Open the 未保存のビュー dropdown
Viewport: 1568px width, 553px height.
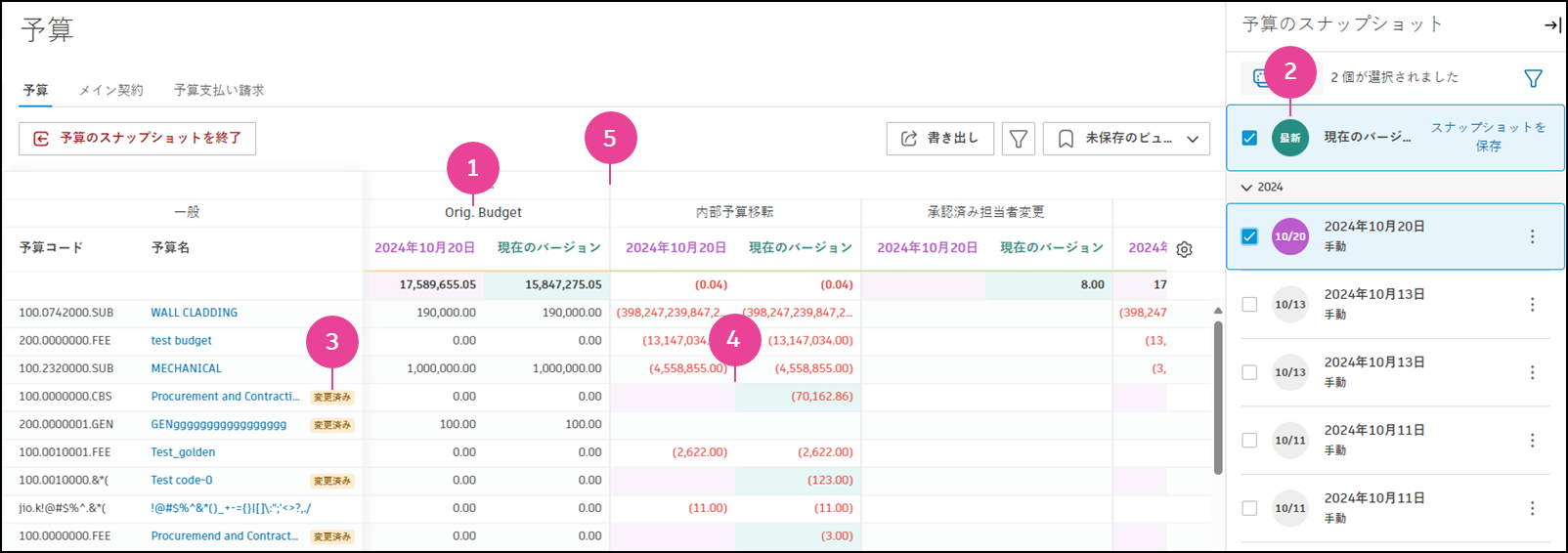(x=1127, y=139)
